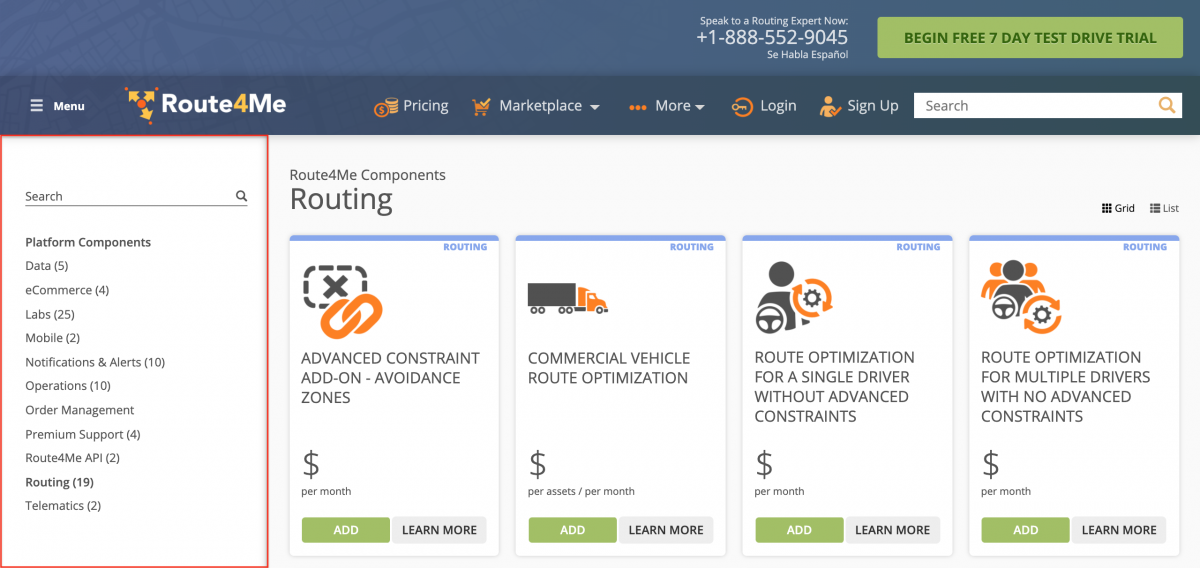Viewport: 1200px width, 568px height.
Task: Open the Login page
Action: pyautogui.click(x=778, y=105)
